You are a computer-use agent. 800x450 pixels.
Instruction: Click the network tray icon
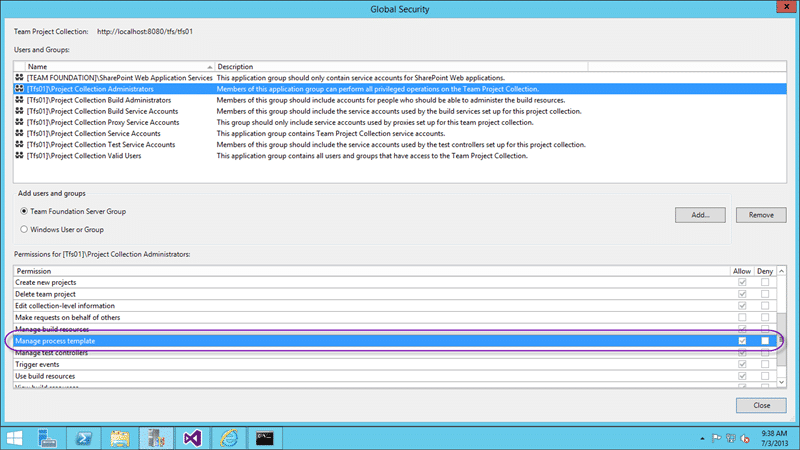[x=731, y=438]
